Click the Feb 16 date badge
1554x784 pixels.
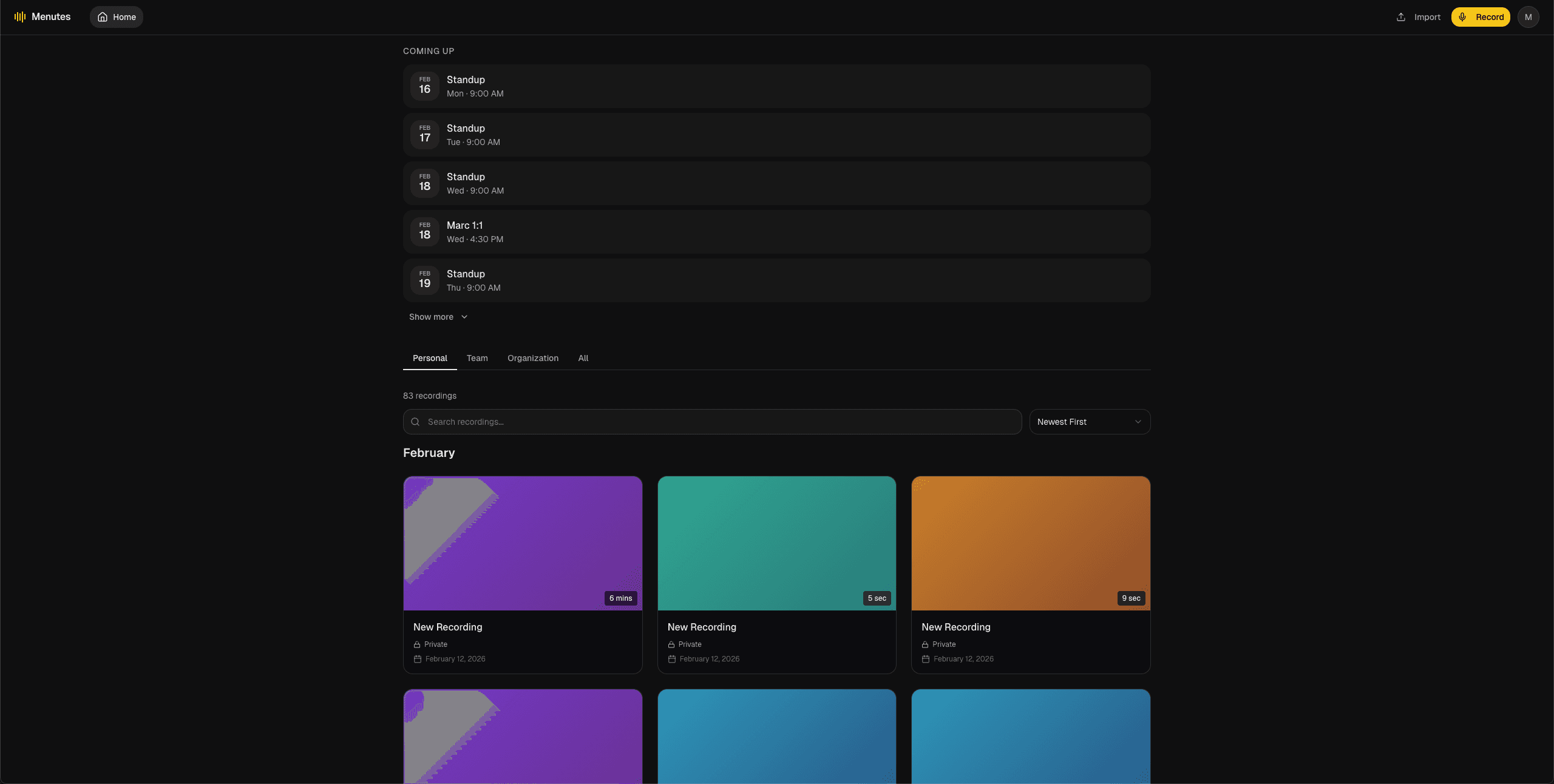point(425,86)
